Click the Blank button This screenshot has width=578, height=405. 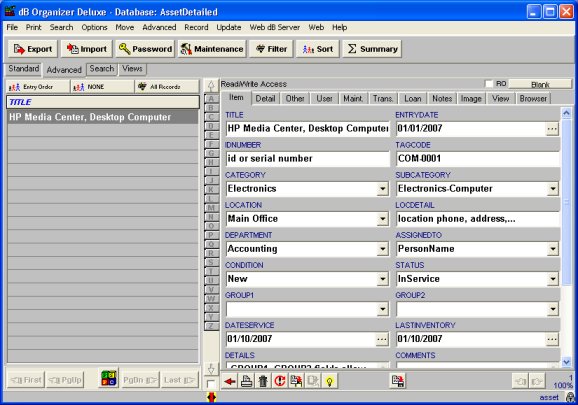click(540, 84)
